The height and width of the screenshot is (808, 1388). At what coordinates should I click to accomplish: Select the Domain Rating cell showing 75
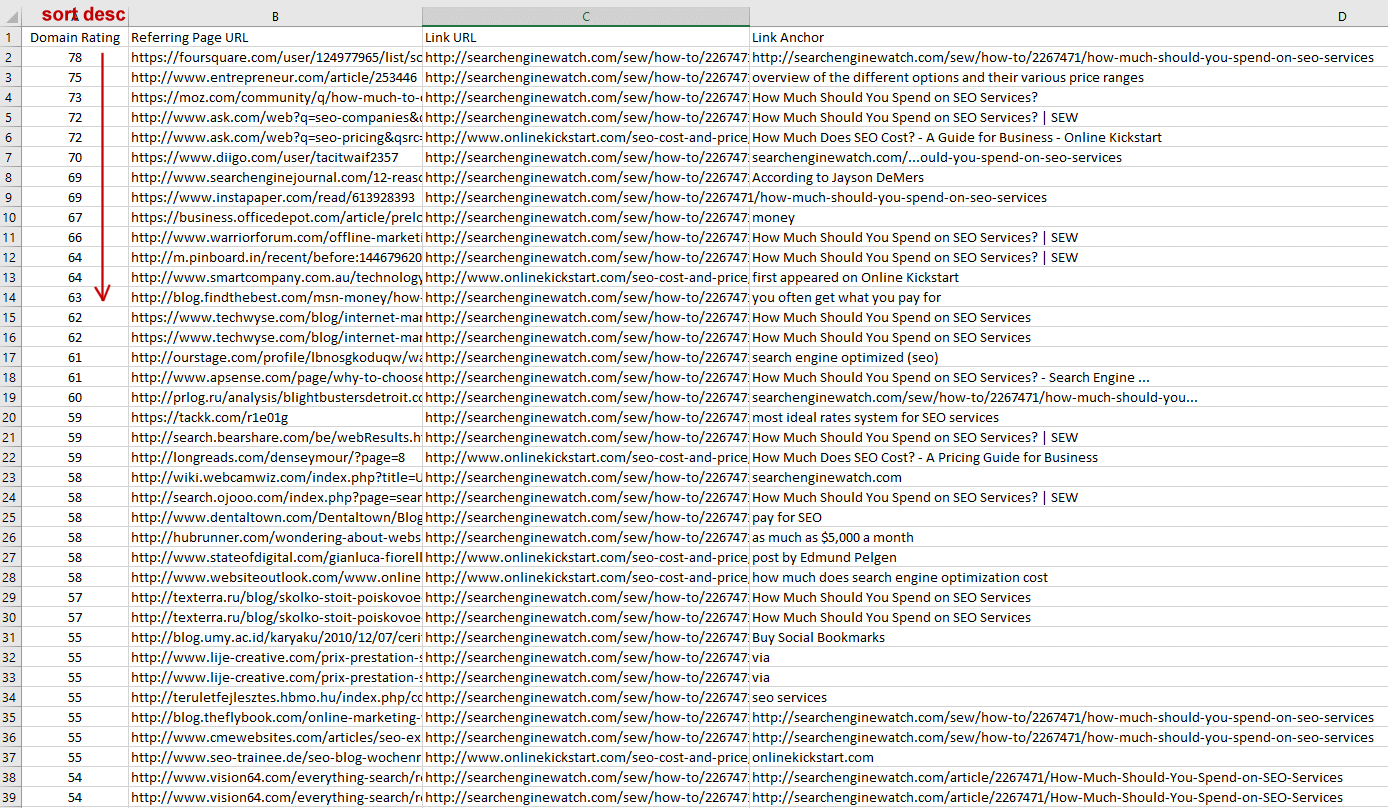75,77
